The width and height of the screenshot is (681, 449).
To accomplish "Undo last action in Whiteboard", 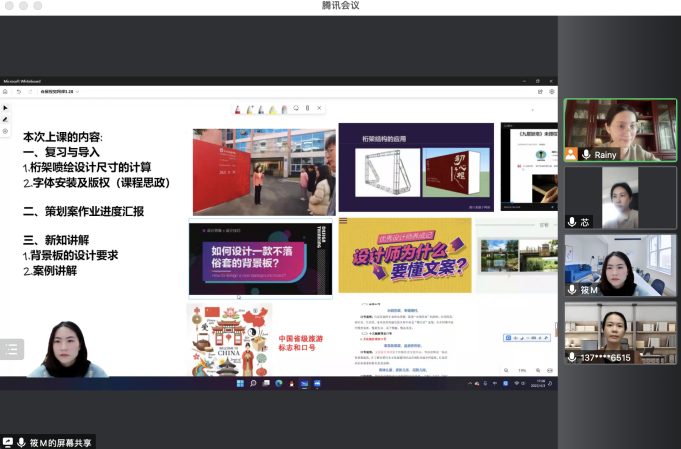I will pyautogui.click(x=19, y=92).
